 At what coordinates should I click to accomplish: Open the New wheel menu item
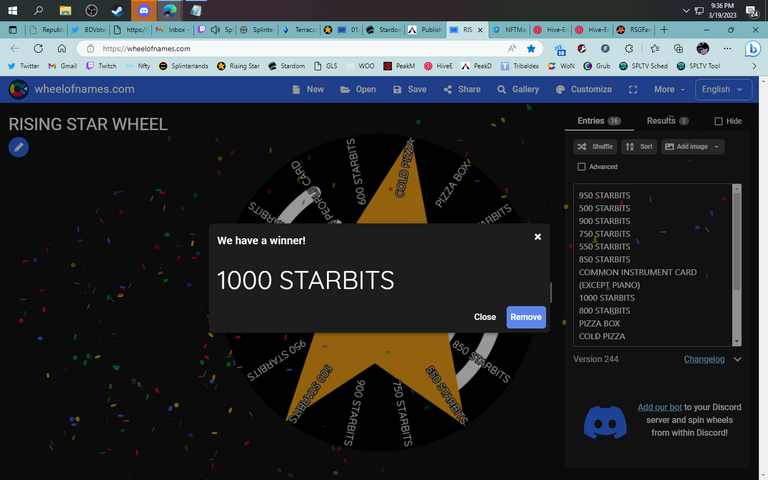308,90
